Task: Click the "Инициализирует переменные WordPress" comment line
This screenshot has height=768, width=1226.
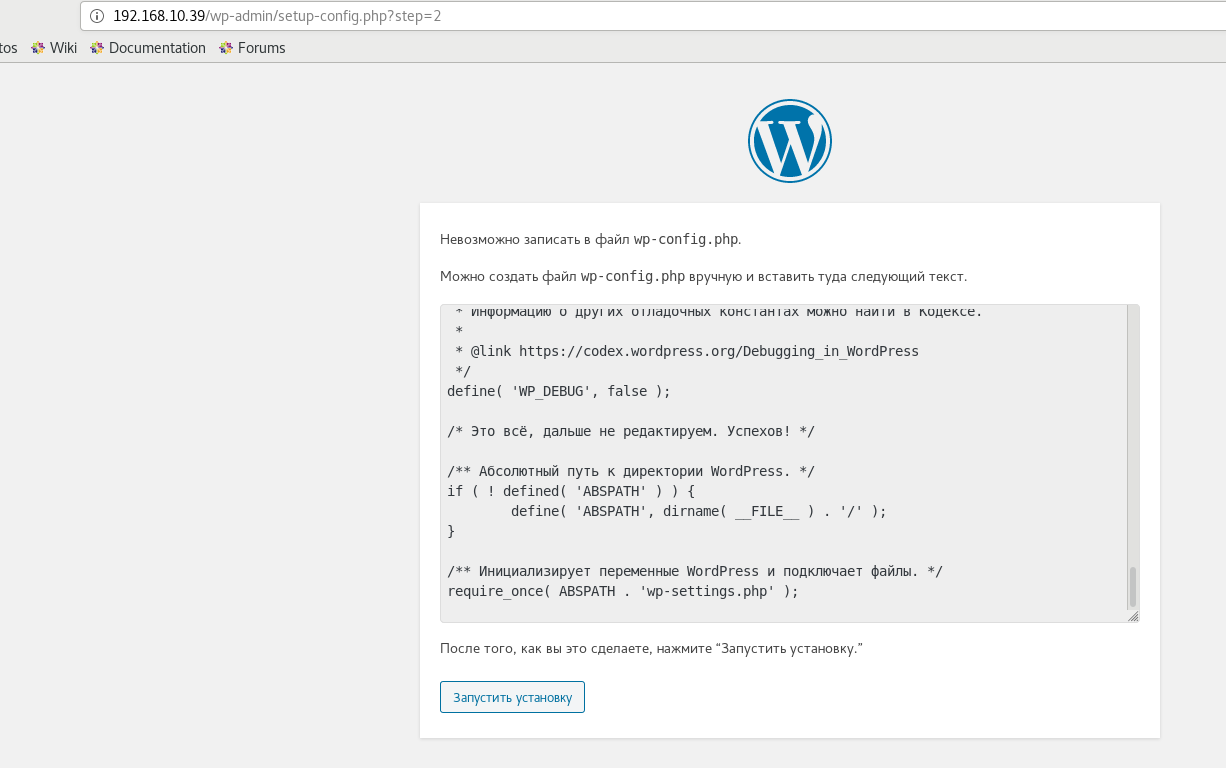Action: (x=695, y=571)
